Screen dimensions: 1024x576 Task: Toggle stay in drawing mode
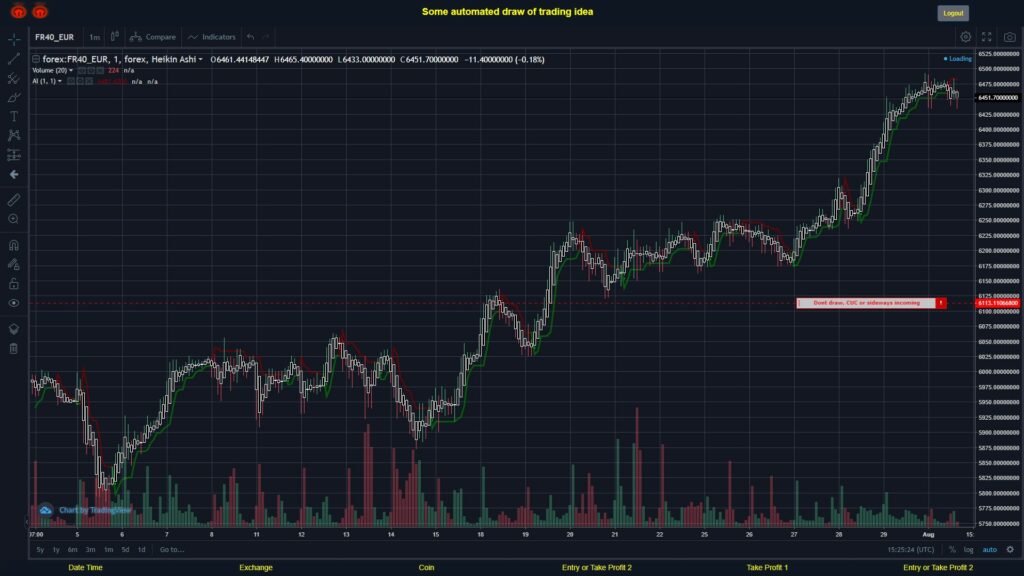click(14, 264)
